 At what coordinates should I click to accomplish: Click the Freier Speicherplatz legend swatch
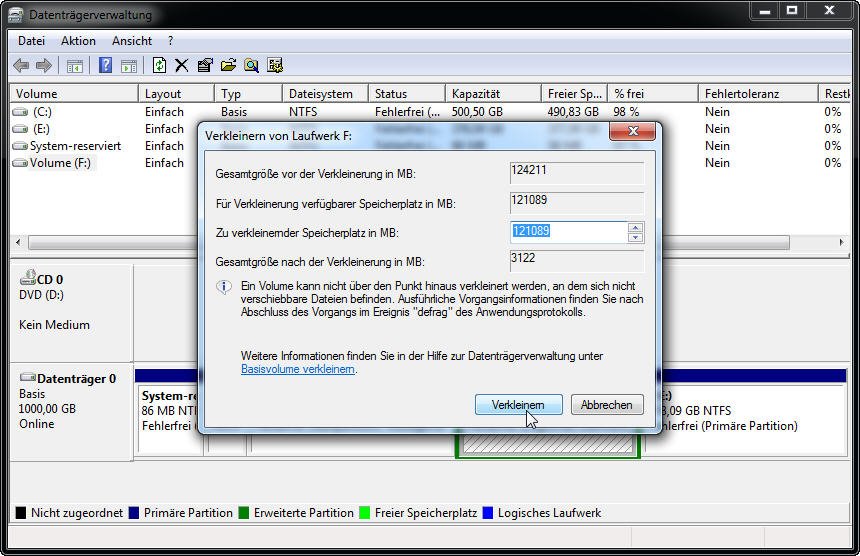(x=365, y=513)
